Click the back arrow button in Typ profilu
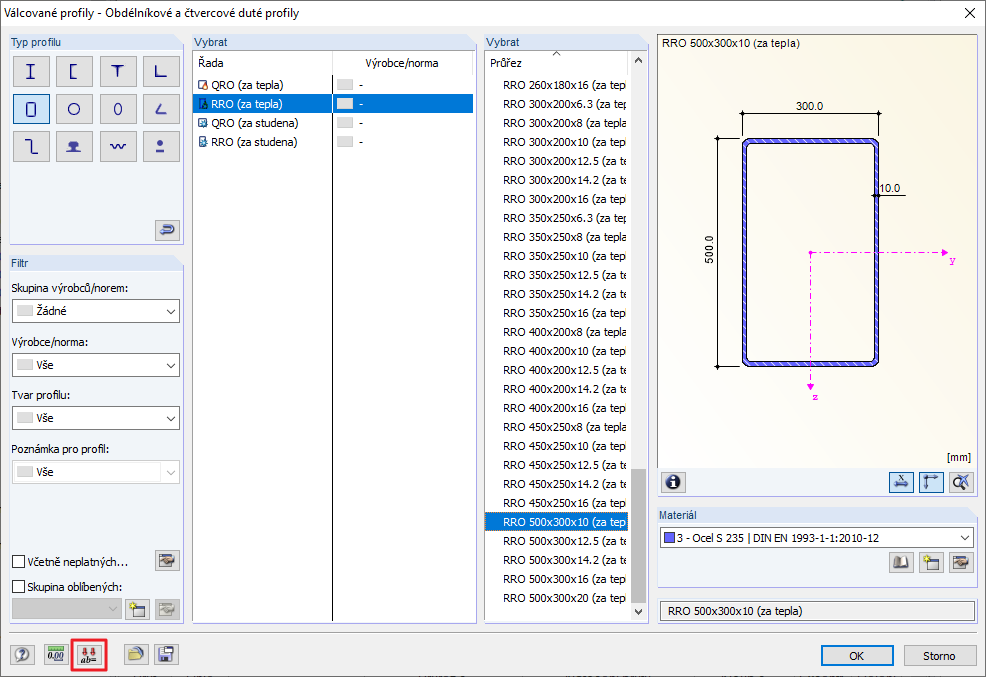Screen dimensions: 986x677 point(167,230)
